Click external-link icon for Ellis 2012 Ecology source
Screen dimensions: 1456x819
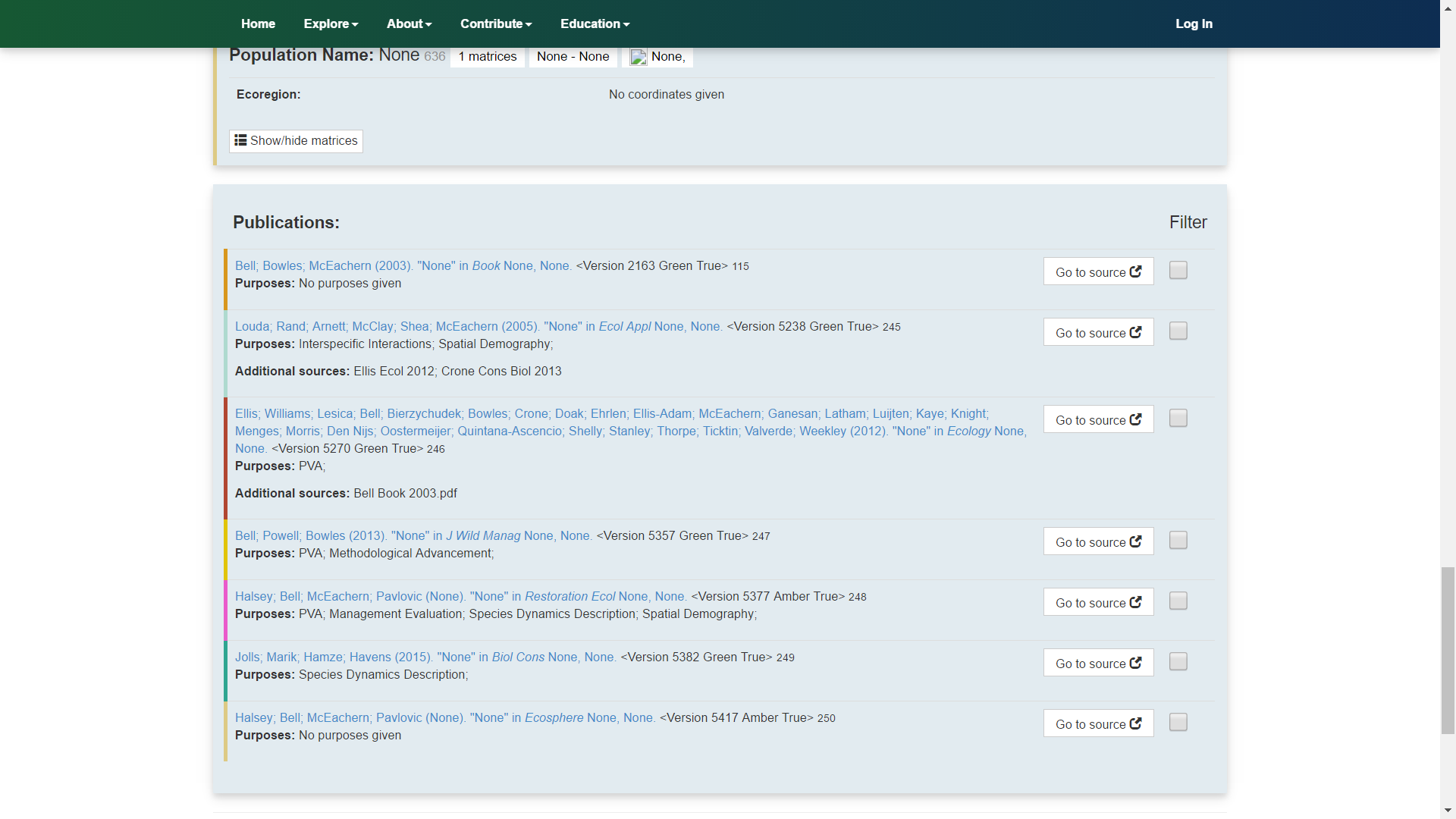point(1135,419)
